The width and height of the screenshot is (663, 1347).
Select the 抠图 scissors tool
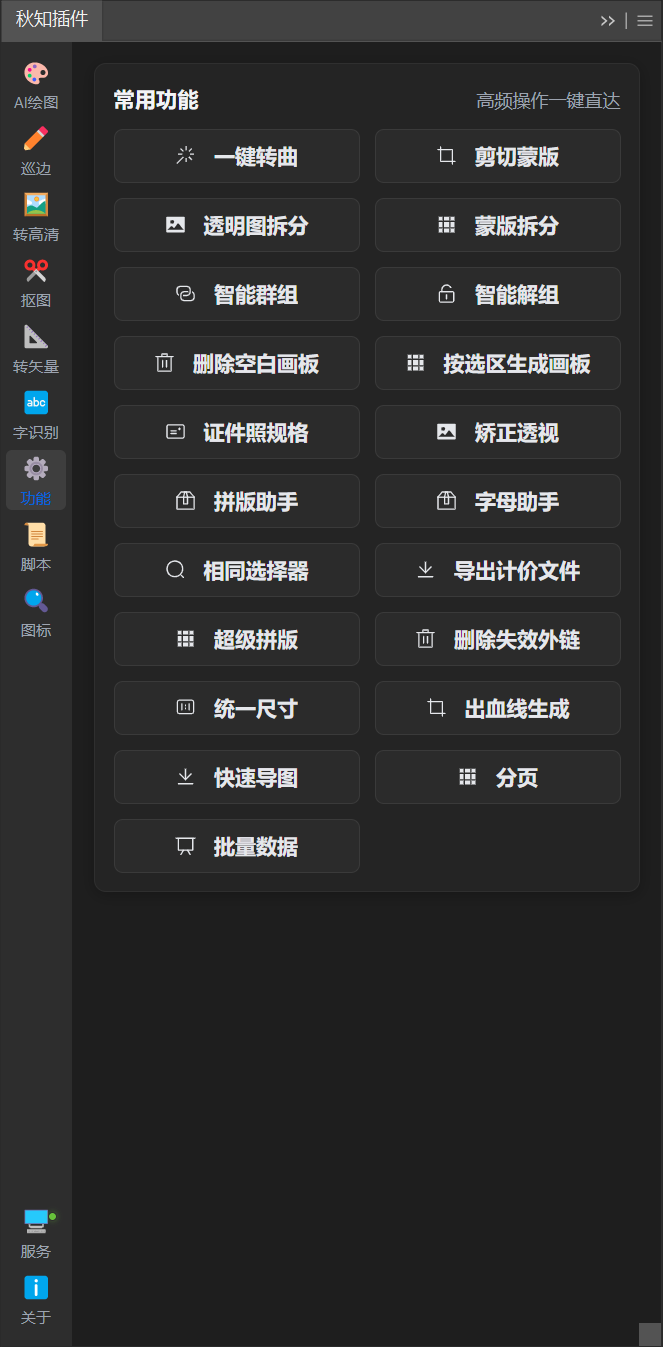coord(36,272)
